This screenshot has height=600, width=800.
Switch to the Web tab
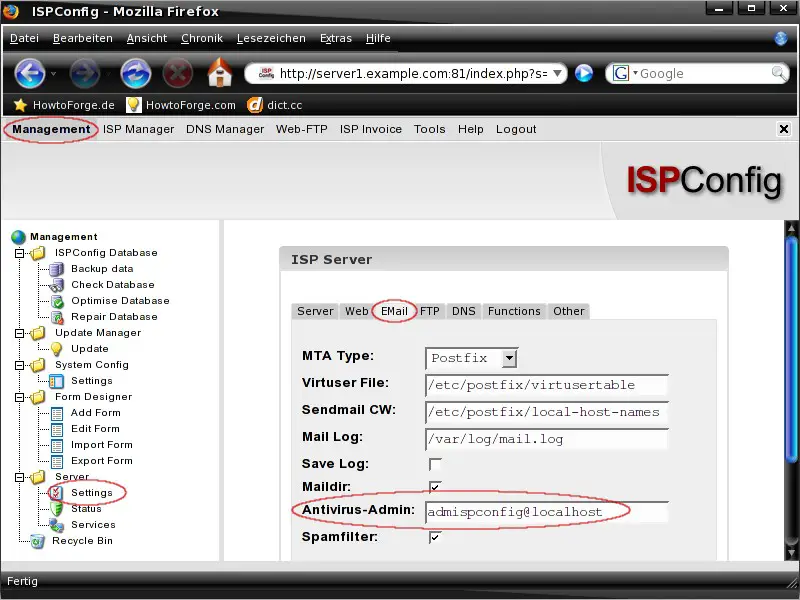[x=357, y=311]
